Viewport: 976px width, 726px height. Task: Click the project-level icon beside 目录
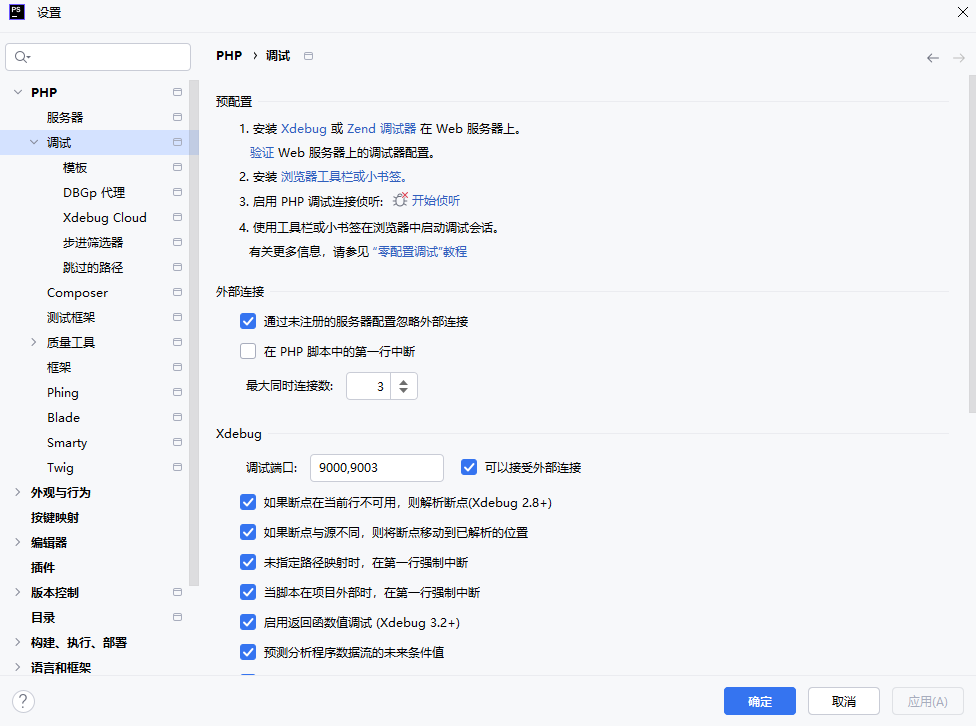[x=177, y=617]
